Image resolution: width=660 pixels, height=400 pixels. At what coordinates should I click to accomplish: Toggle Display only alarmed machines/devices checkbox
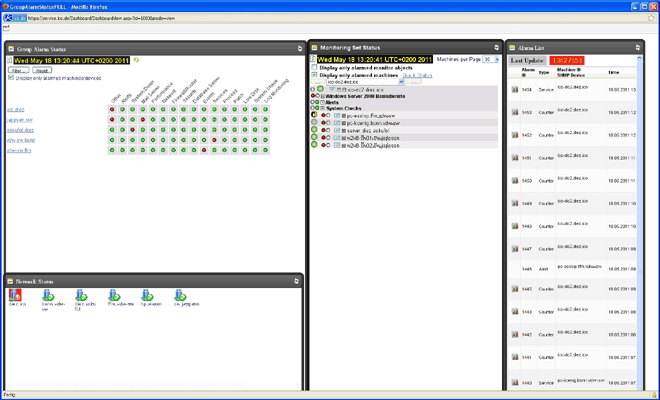click(11, 77)
